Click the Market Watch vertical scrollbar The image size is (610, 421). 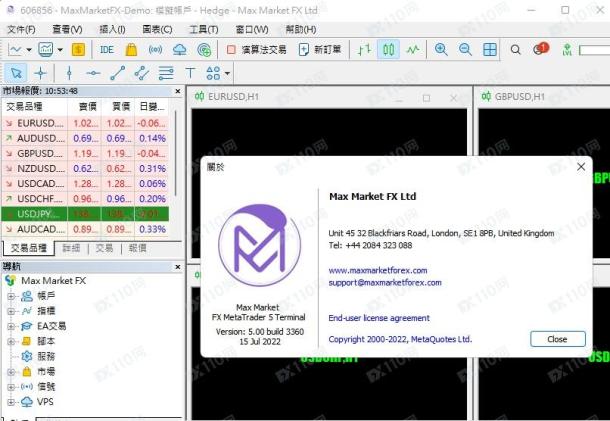click(176, 153)
